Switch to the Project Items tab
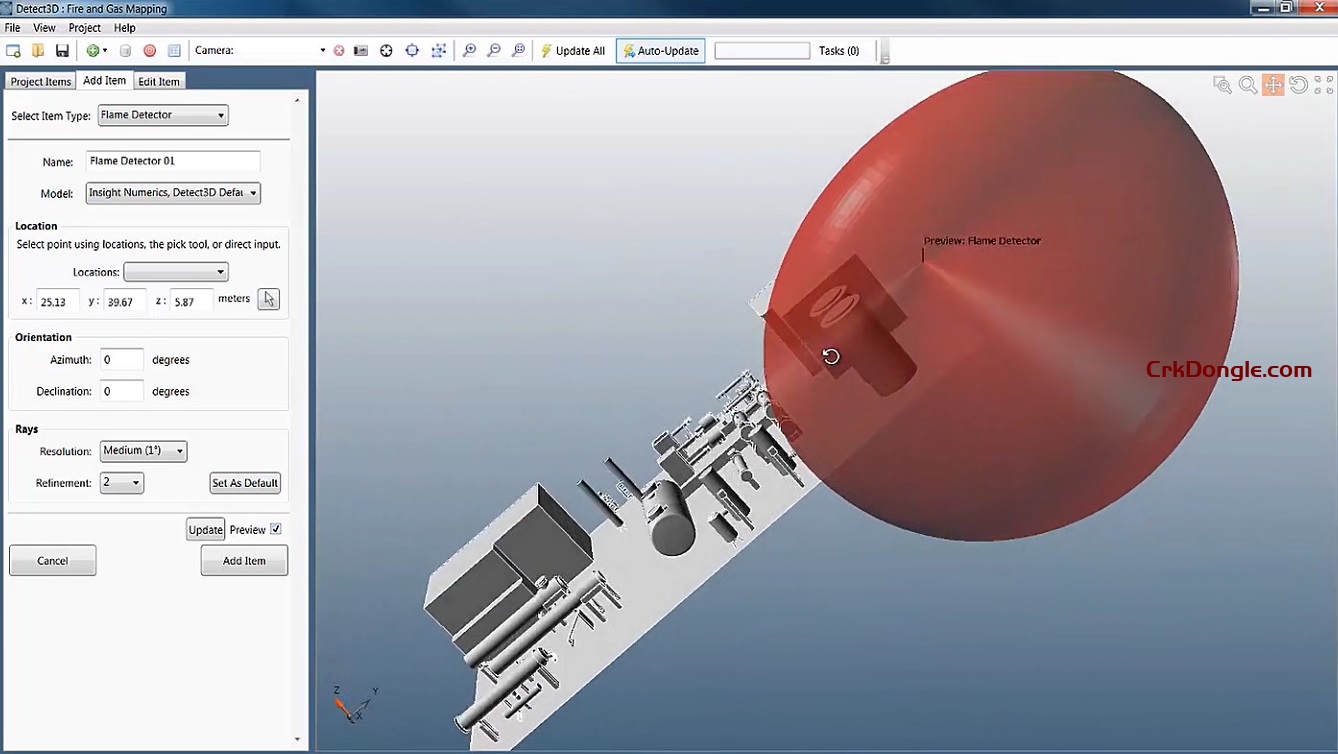Screen dimensions: 1338x754 [x=39, y=81]
